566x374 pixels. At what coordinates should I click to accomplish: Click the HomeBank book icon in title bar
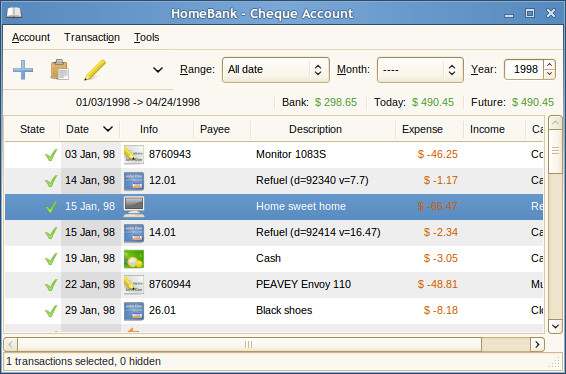(14, 13)
